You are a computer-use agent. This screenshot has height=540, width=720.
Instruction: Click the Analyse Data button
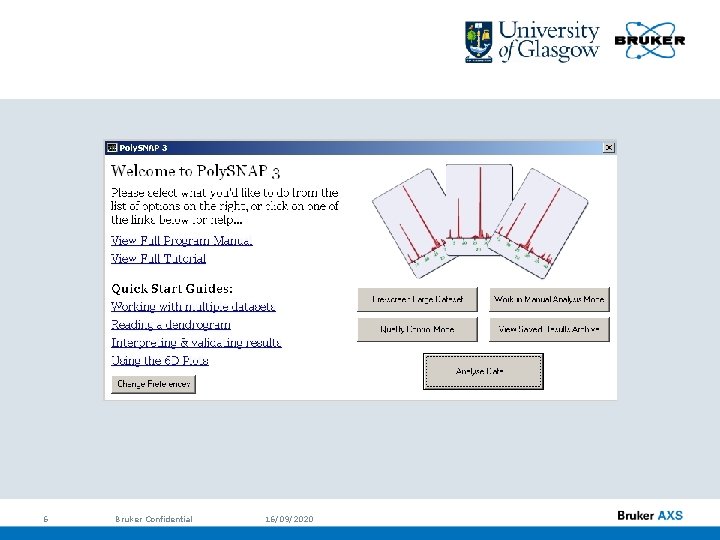[x=483, y=371]
